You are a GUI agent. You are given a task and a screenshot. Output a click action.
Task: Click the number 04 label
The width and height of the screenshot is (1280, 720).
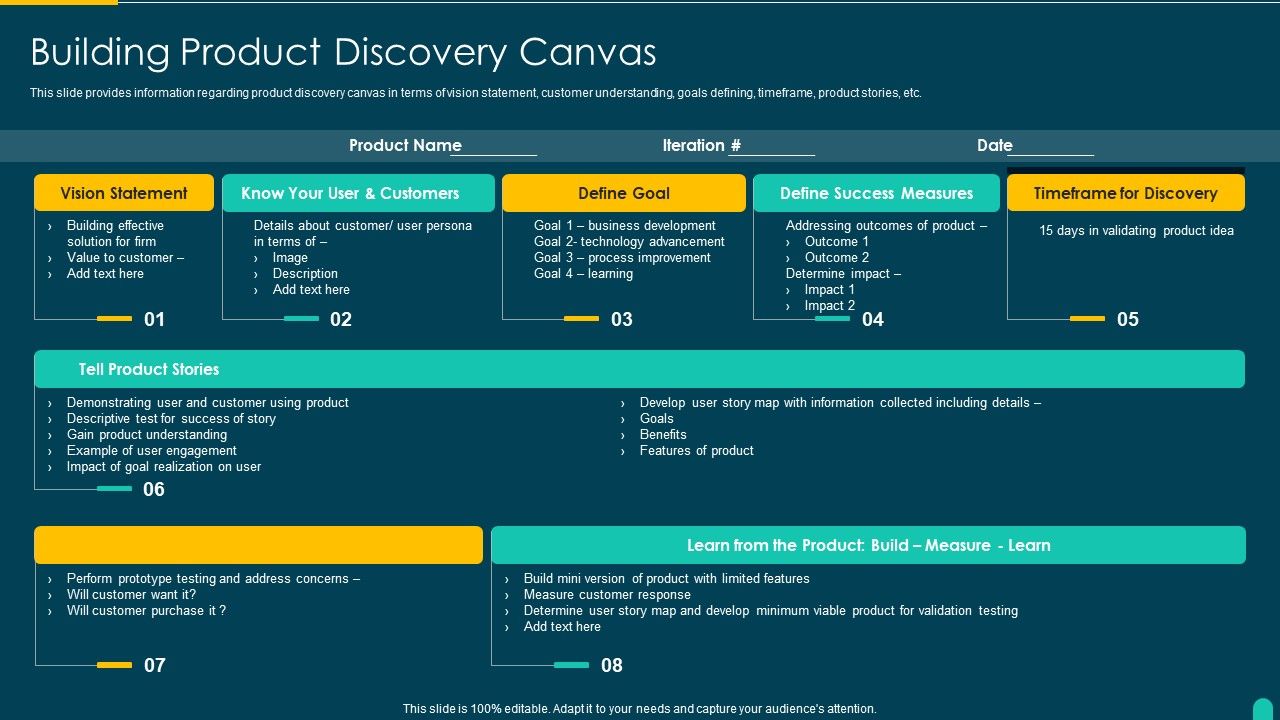tap(873, 319)
